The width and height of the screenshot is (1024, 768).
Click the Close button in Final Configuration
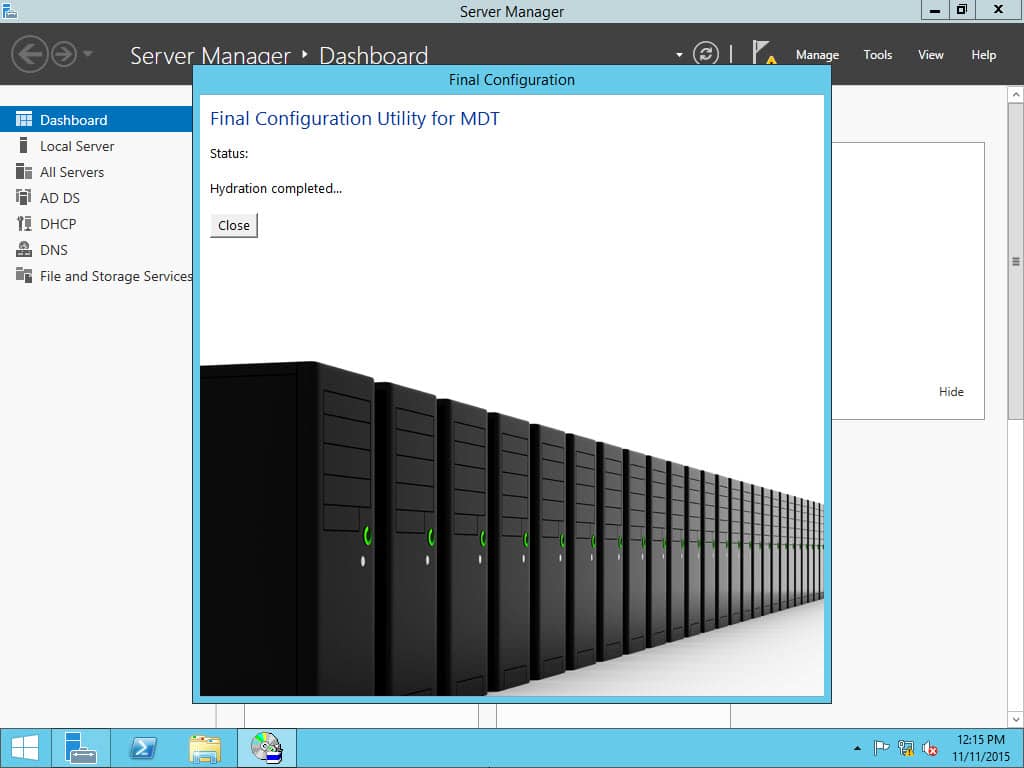pyautogui.click(x=234, y=225)
